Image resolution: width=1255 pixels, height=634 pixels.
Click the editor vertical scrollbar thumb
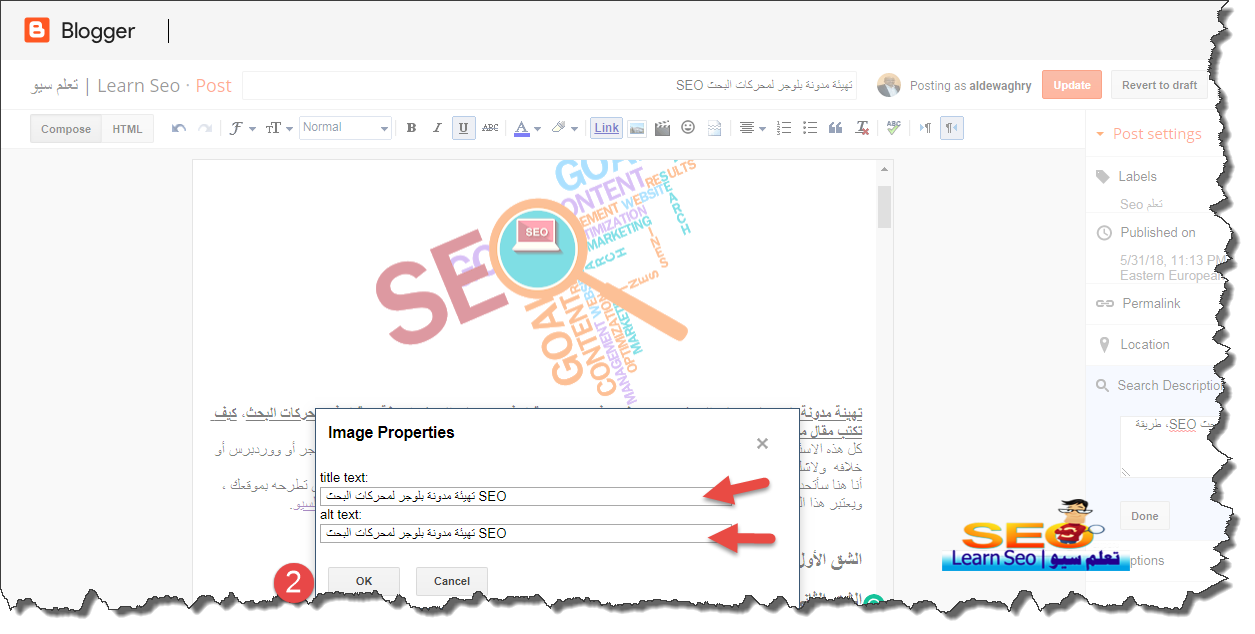[884, 207]
